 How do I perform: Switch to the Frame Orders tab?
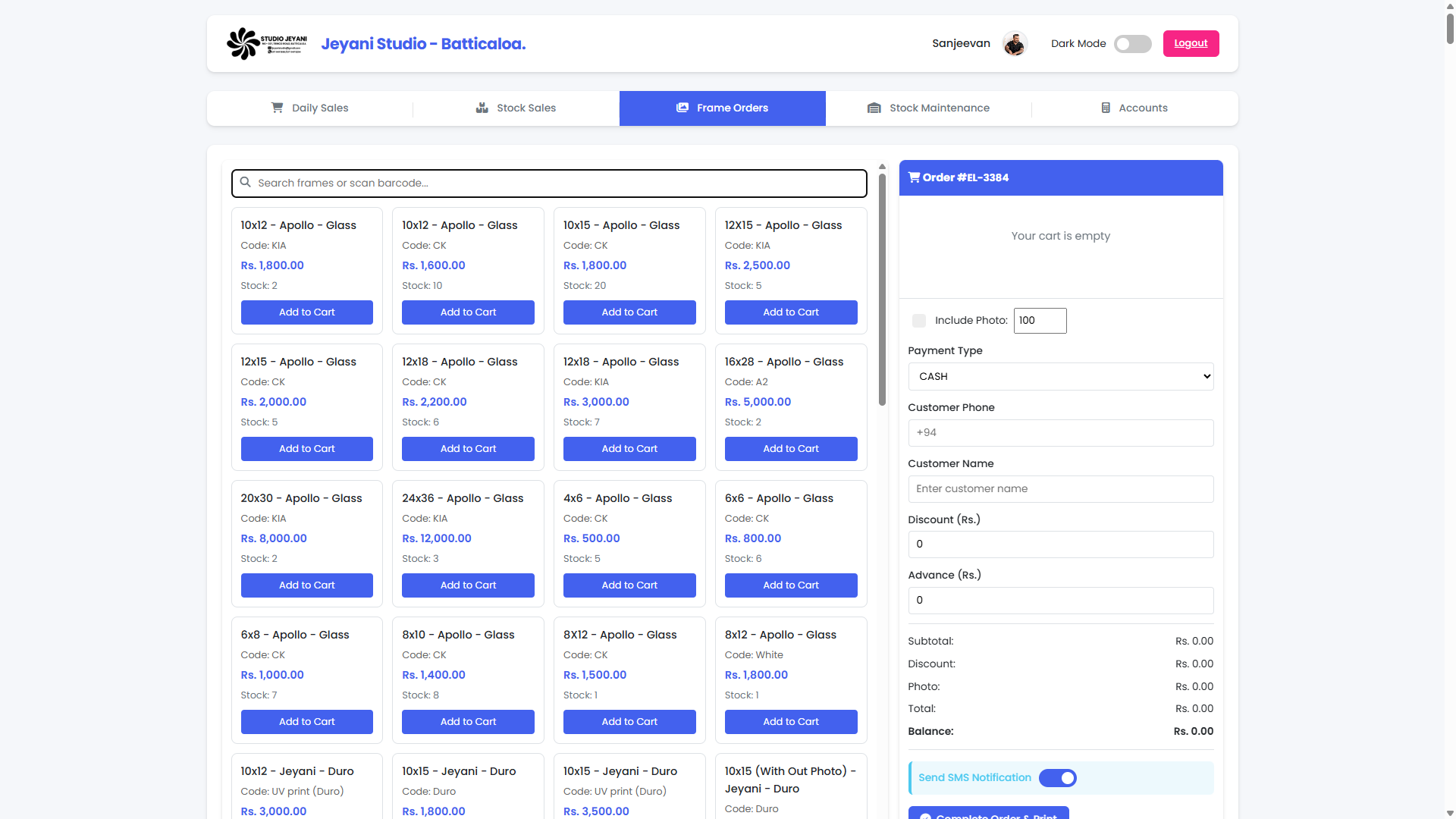tap(722, 108)
